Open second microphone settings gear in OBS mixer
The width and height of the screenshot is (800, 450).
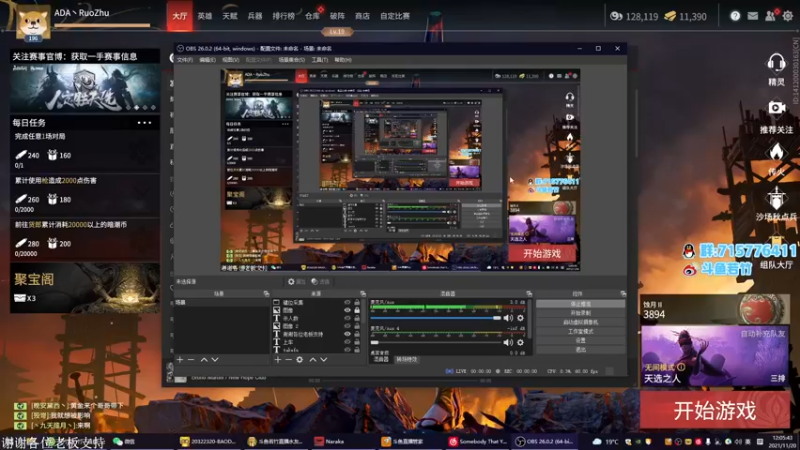pos(520,342)
